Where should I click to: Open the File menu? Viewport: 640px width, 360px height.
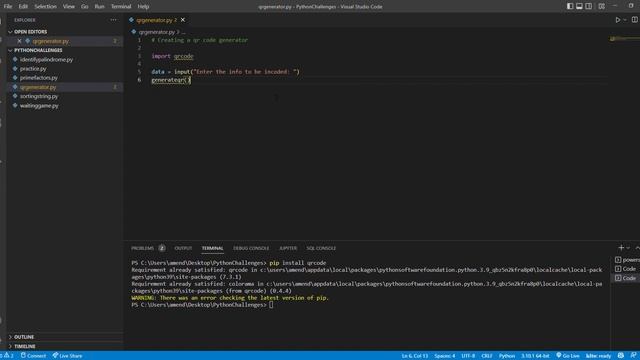click(8, 7)
